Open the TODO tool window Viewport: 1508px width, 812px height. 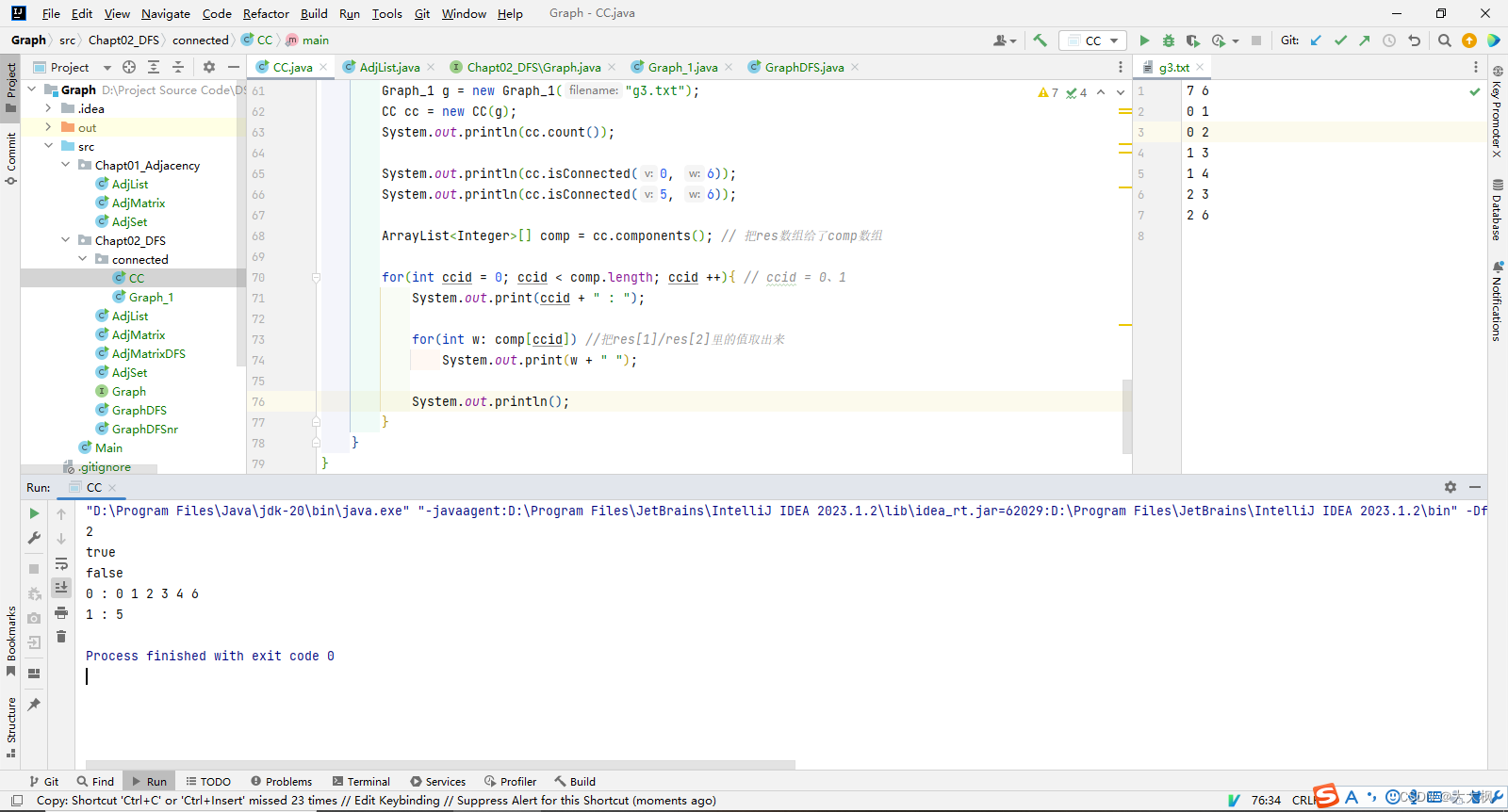point(208,781)
